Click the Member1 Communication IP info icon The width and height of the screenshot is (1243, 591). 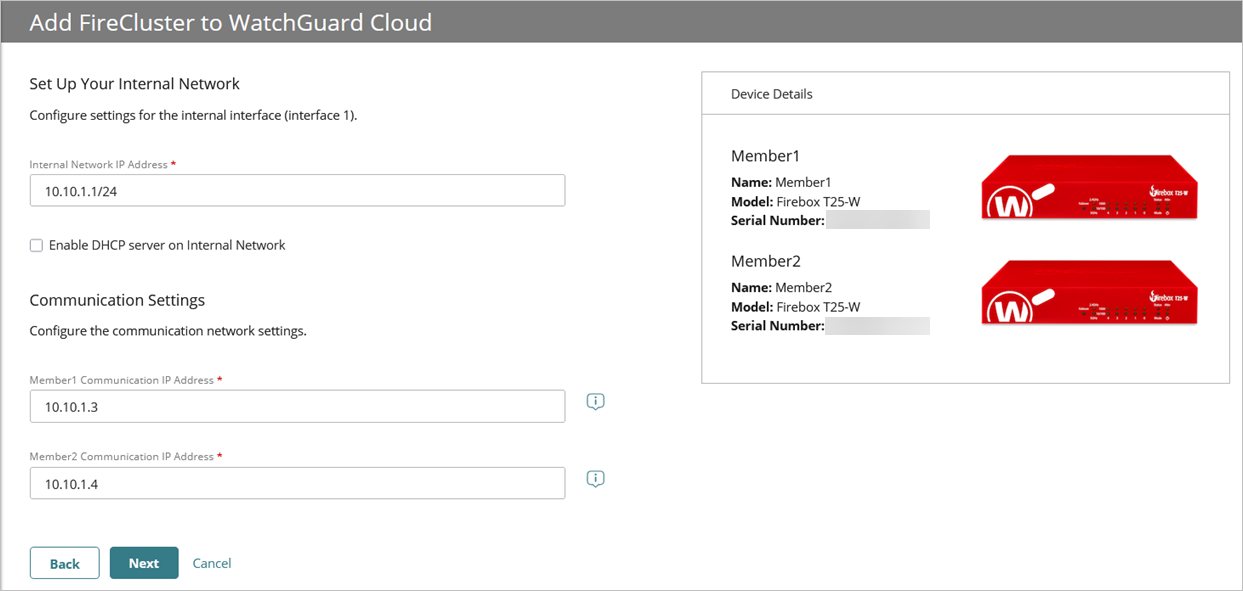tap(595, 401)
